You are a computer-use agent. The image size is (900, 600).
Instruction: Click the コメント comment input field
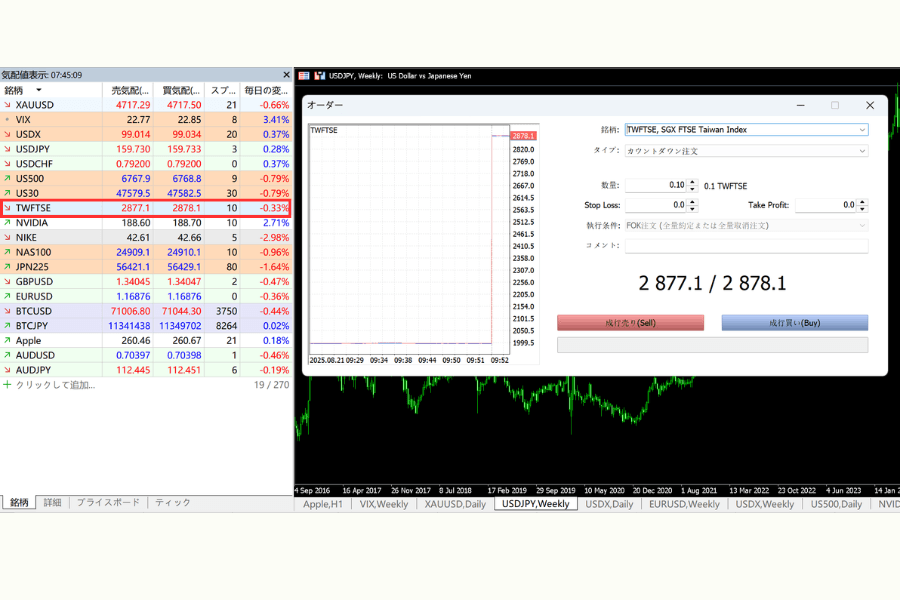745,245
